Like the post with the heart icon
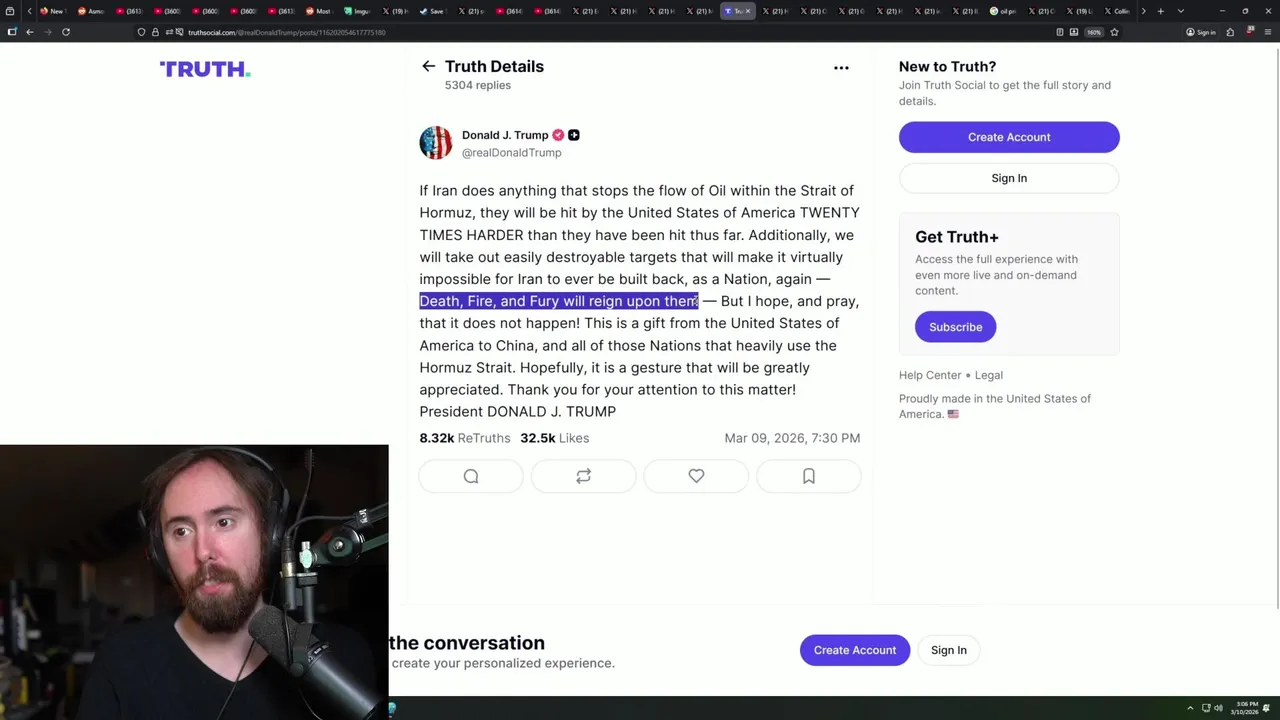 pos(696,477)
